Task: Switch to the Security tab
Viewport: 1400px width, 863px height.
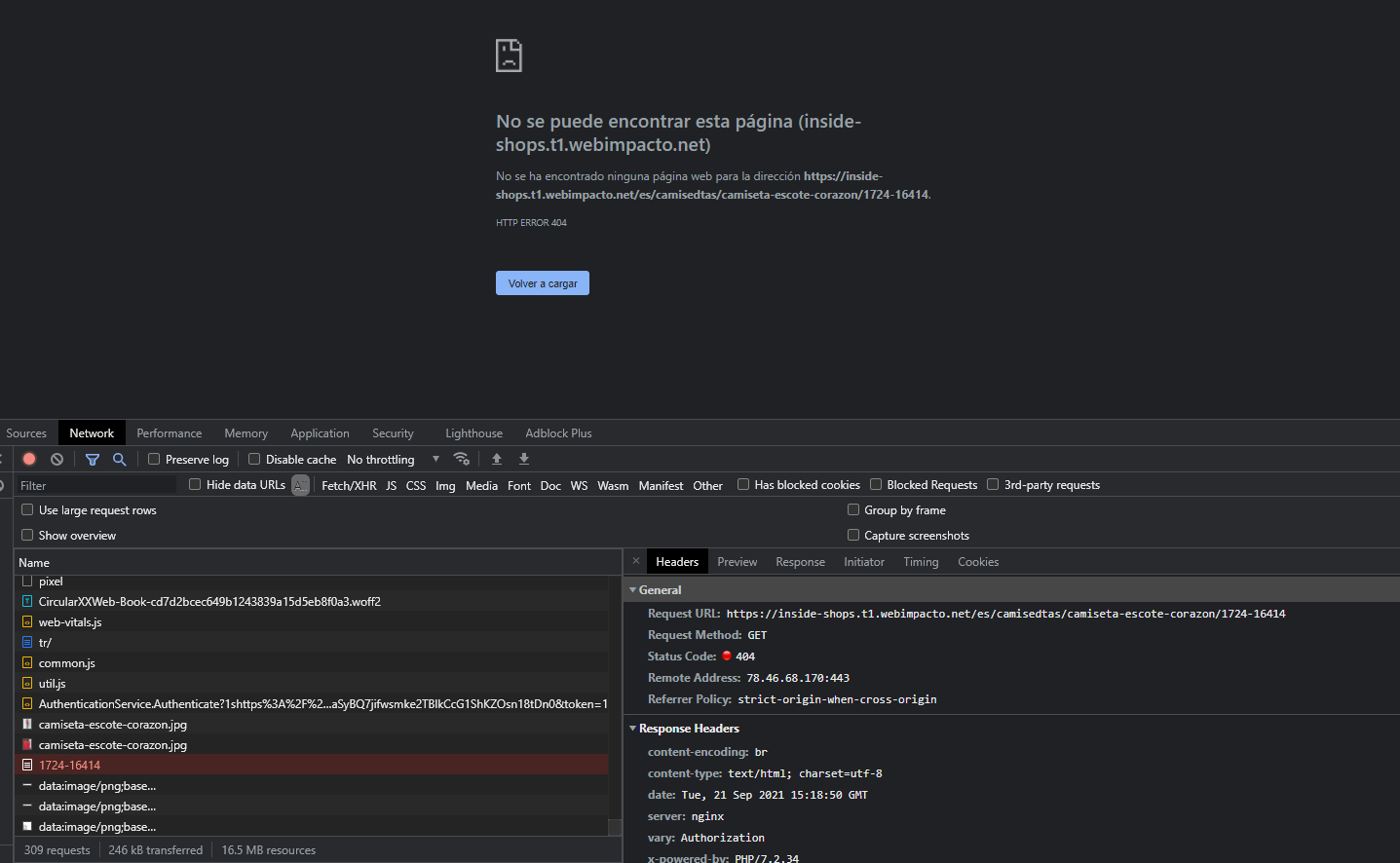Action: tap(393, 433)
